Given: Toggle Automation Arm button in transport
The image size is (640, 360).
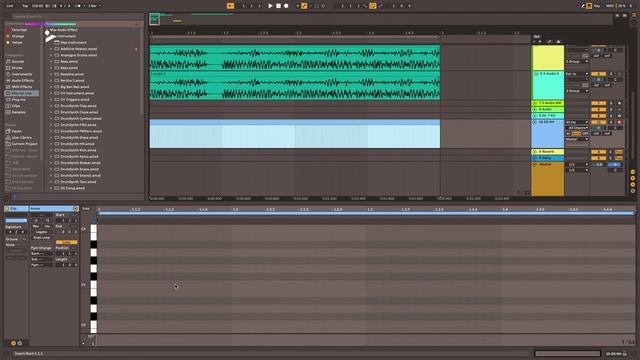Looking at the screenshot, I should click(x=304, y=6).
